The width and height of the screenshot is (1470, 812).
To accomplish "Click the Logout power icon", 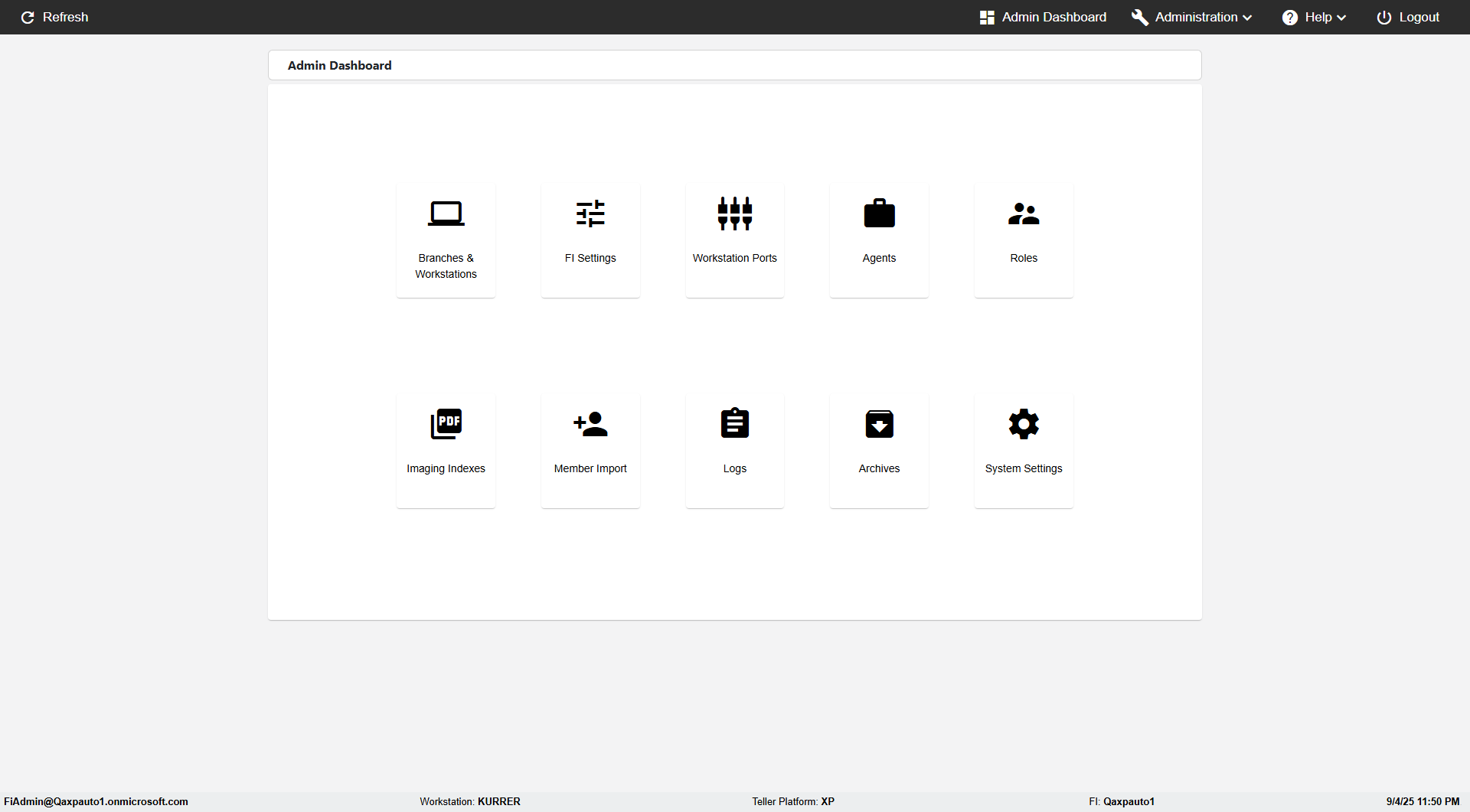I will coord(1384,18).
